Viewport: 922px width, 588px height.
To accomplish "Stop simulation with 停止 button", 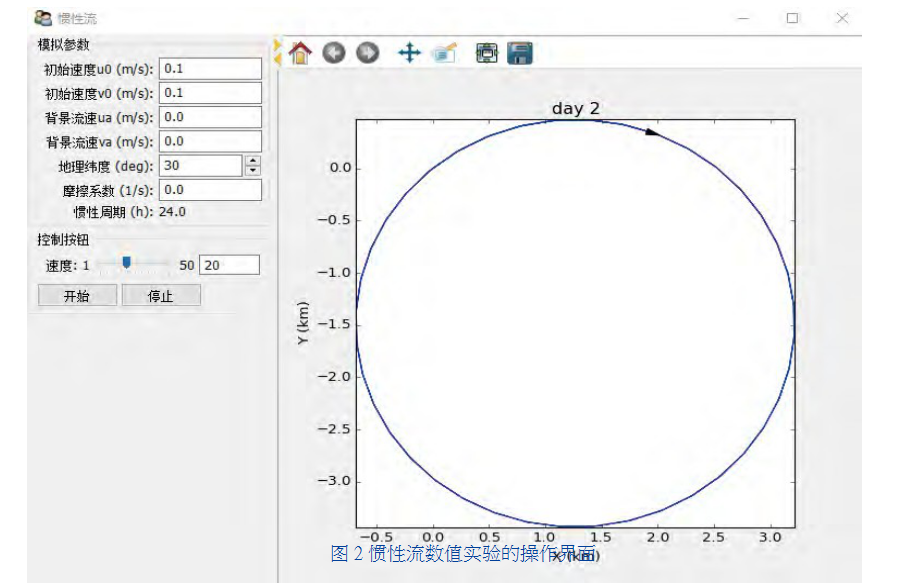I will click(161, 295).
